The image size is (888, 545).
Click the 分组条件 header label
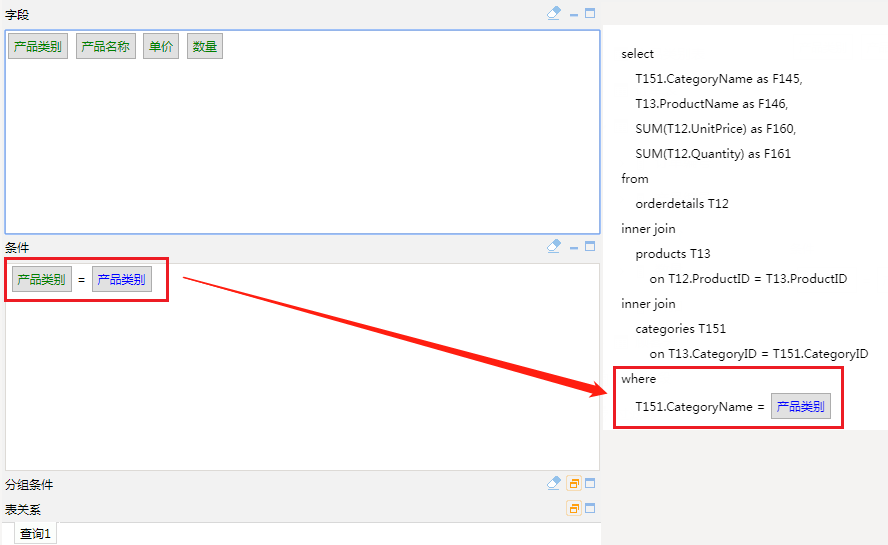(x=29, y=485)
